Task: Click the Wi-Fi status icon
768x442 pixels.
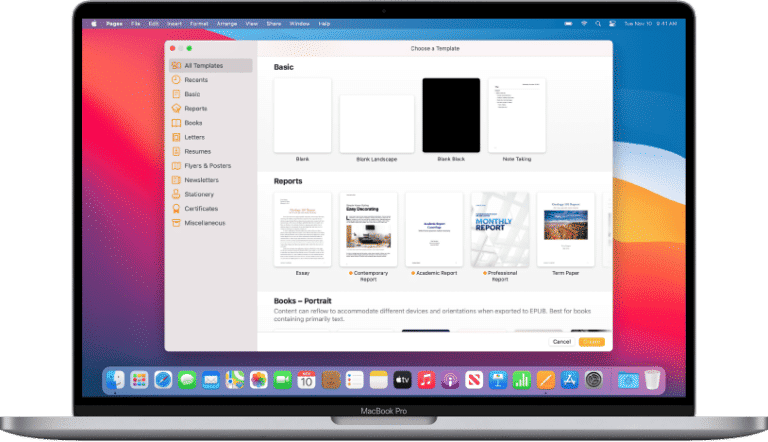Action: pyautogui.click(x=584, y=24)
